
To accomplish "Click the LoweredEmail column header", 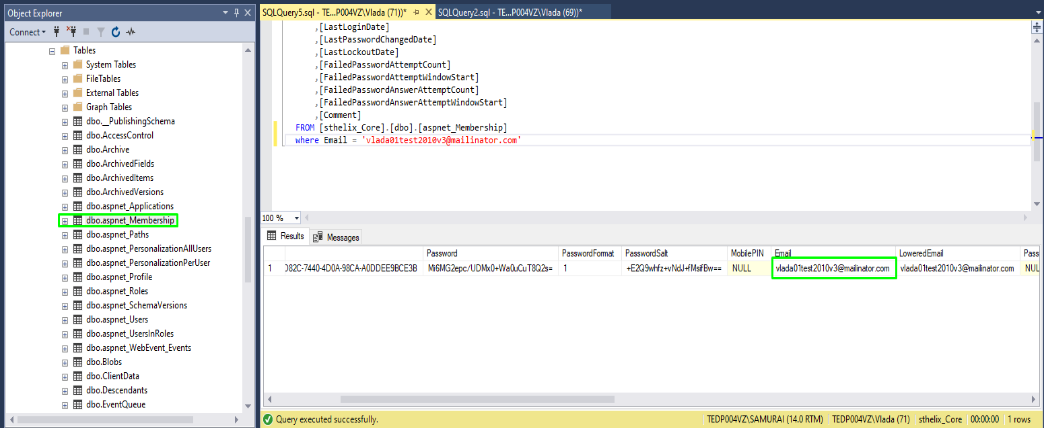I will 957,253.
